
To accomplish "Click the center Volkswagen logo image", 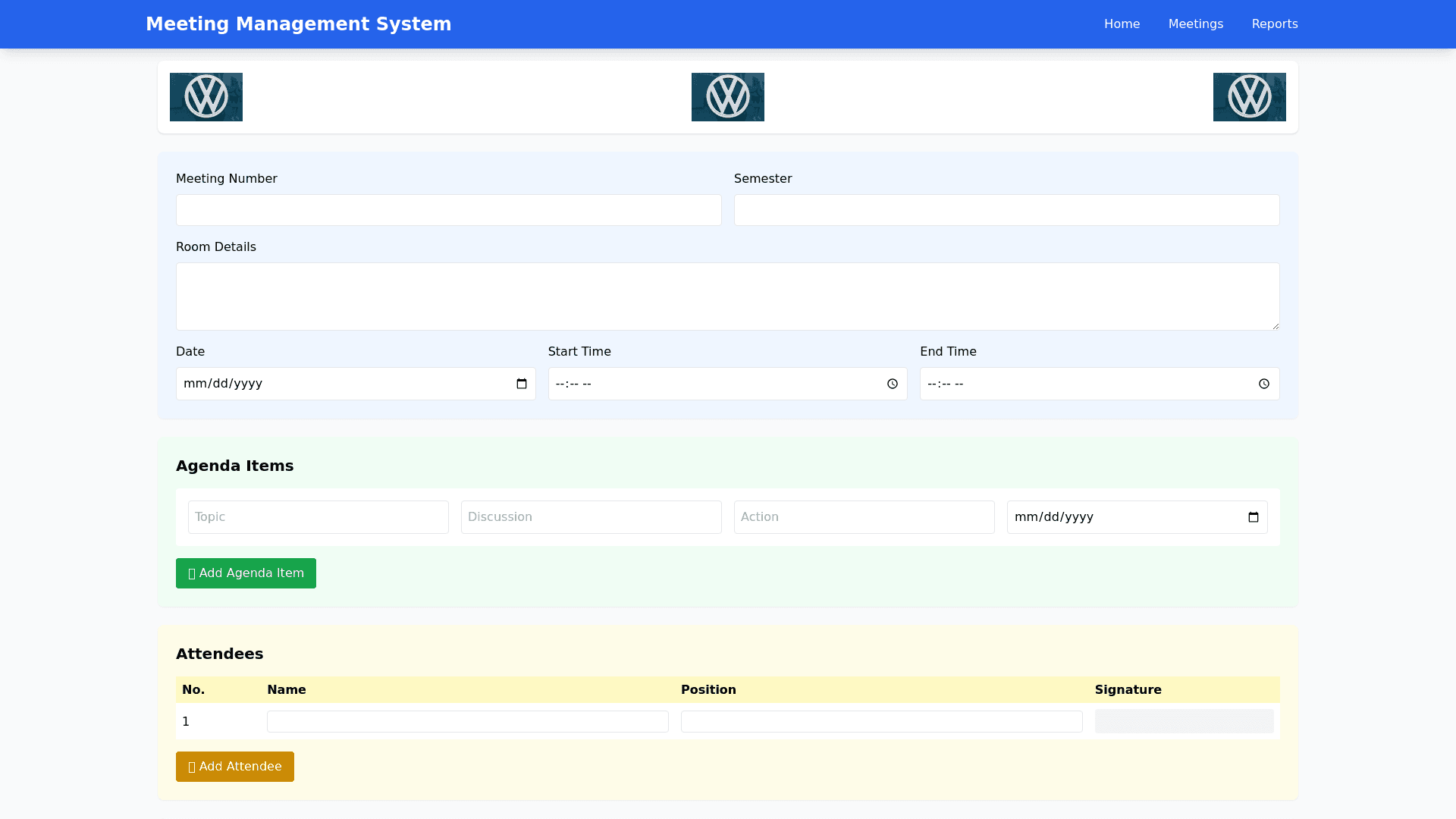I will pos(728,97).
